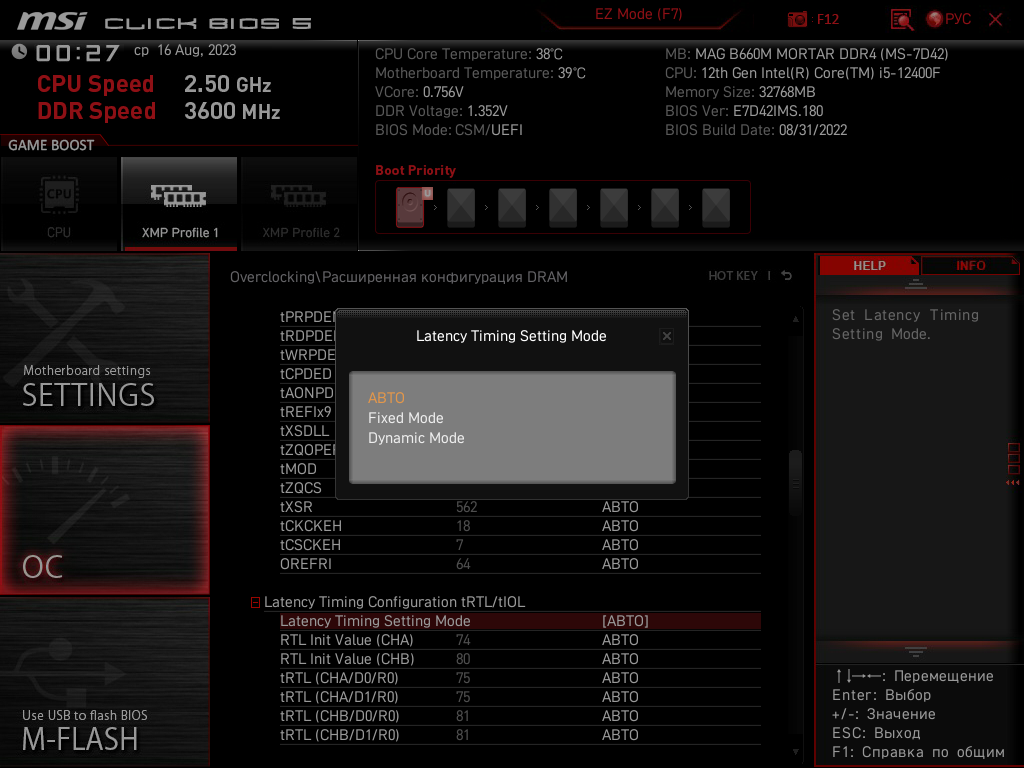Choose Fixed Mode in the popup
The image size is (1024, 768).
(406, 418)
